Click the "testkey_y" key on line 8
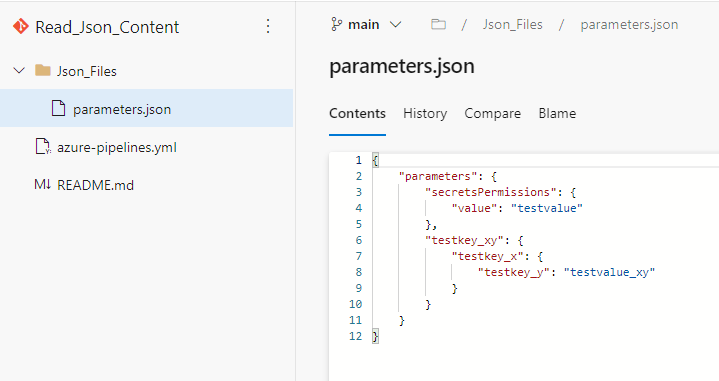The height and width of the screenshot is (381, 719). pyautogui.click(x=514, y=272)
